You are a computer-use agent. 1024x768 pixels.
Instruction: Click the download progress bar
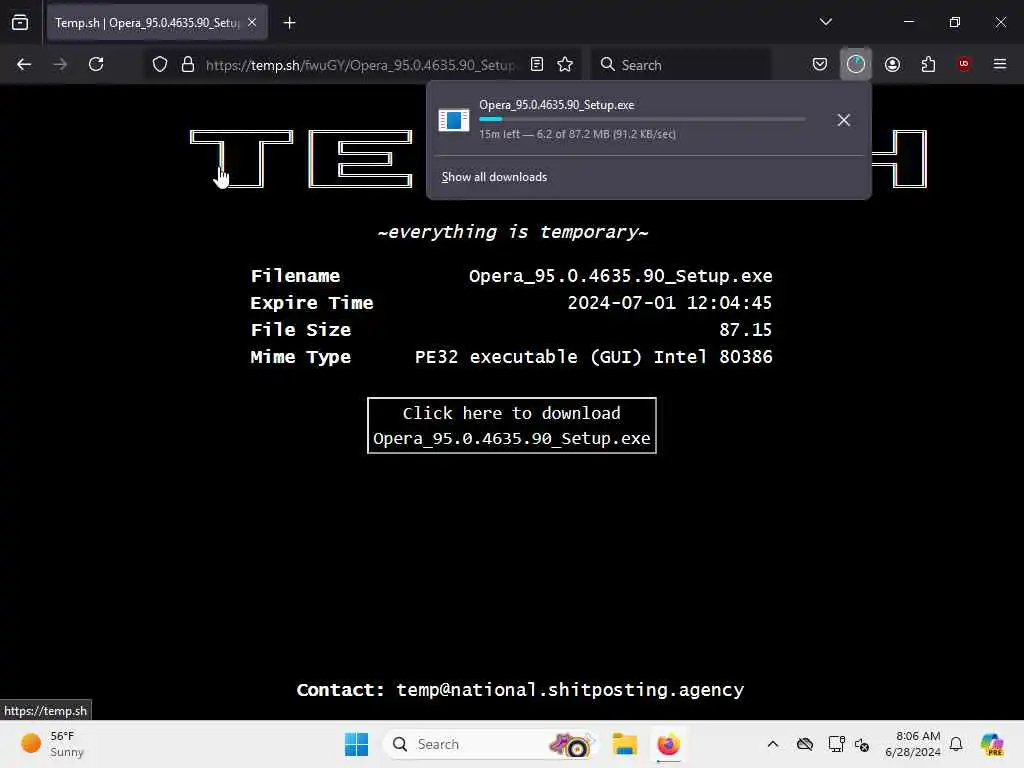click(x=642, y=120)
